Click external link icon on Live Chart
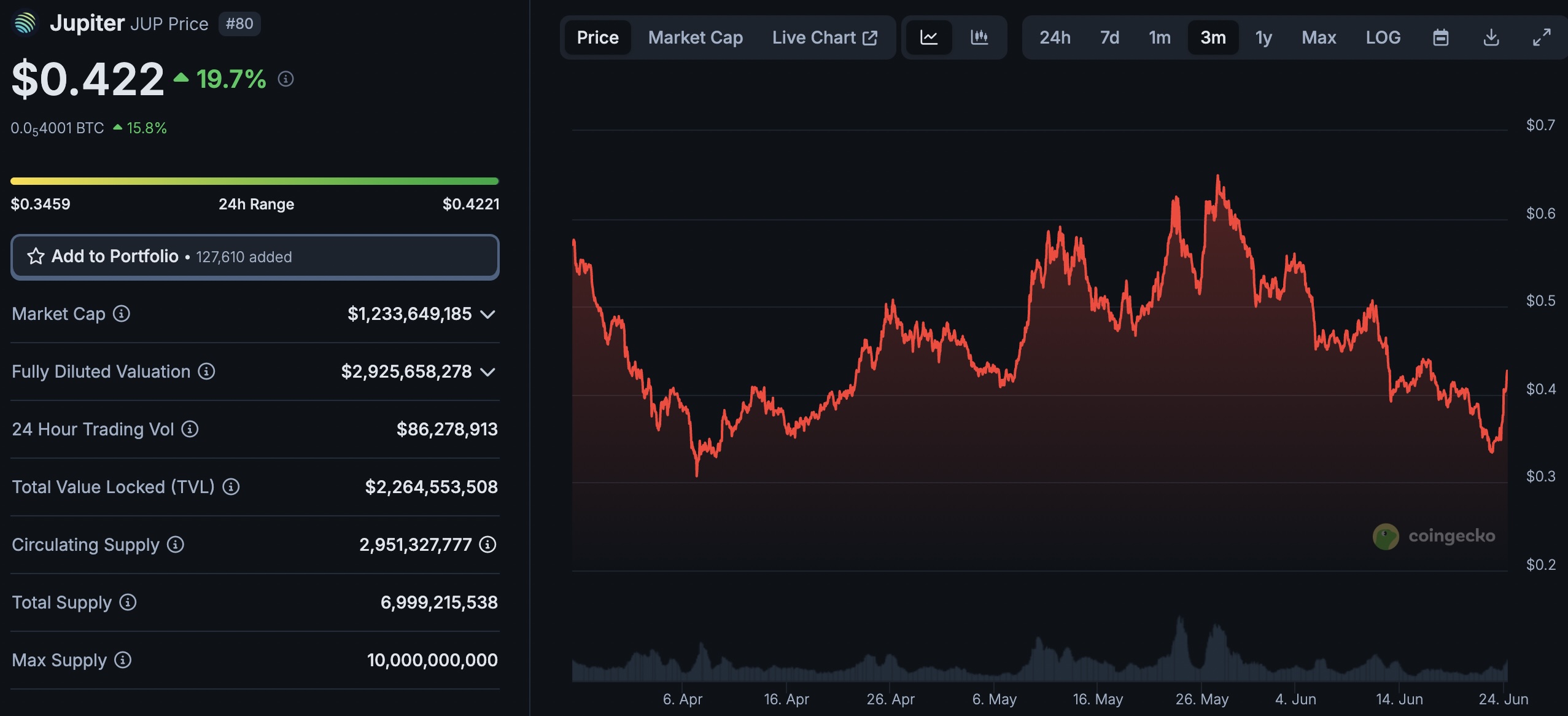1568x716 pixels. (x=870, y=38)
